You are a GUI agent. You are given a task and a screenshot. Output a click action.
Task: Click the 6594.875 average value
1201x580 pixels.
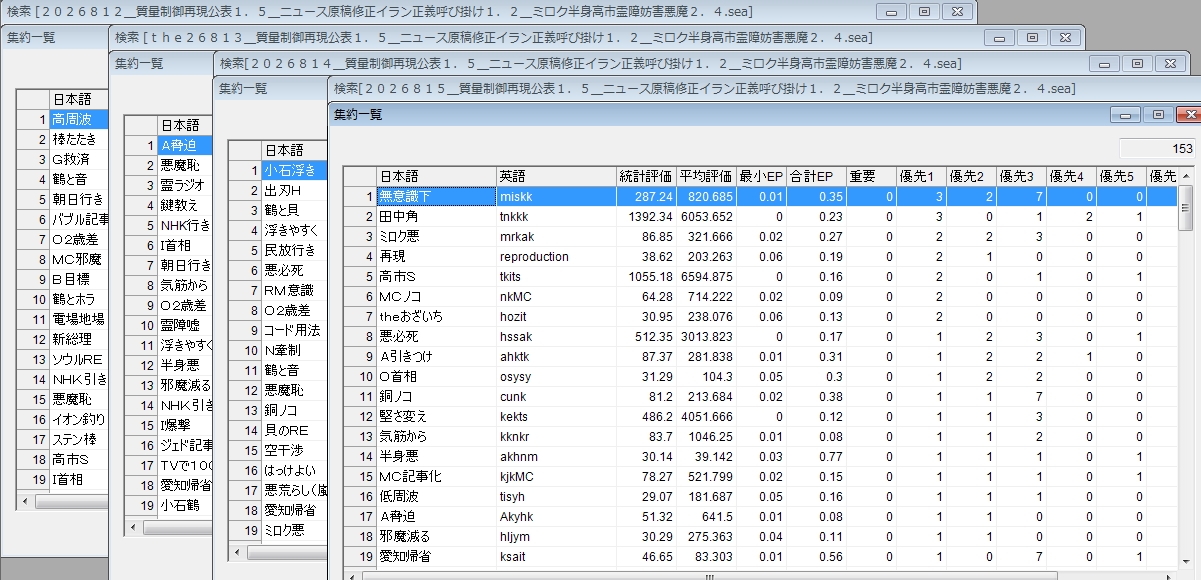click(705, 277)
